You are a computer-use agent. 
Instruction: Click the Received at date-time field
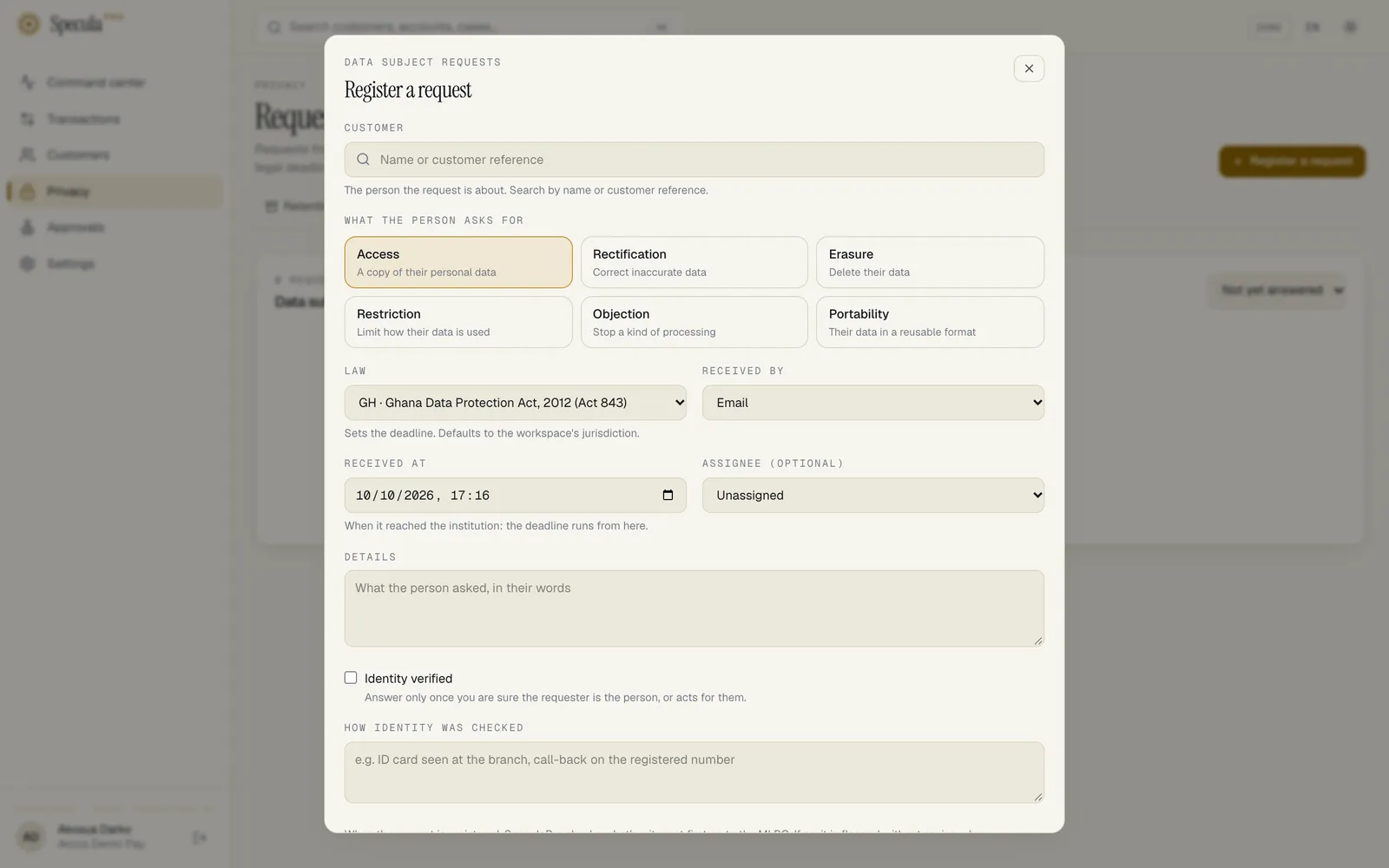click(516, 496)
